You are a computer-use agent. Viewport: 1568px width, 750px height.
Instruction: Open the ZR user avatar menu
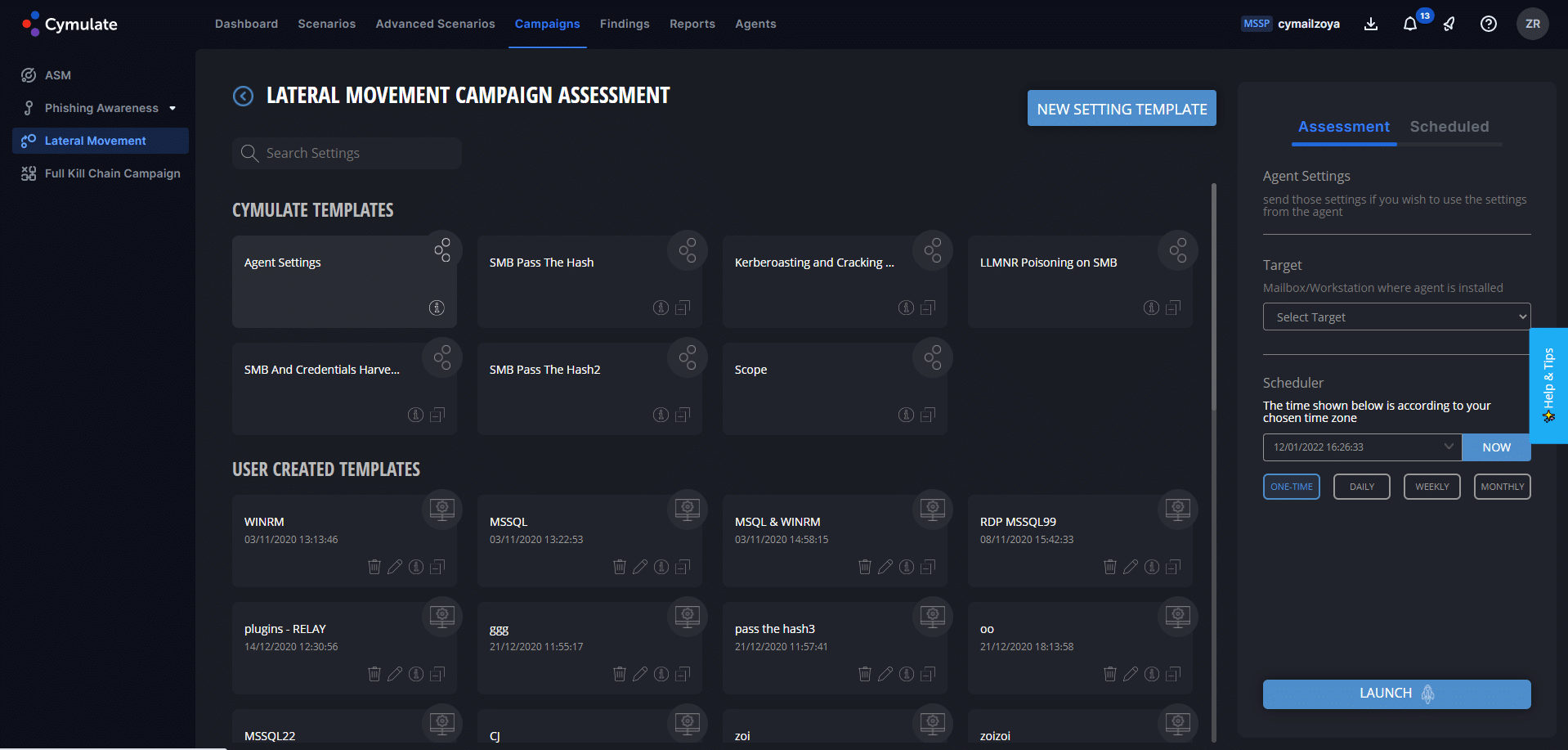(x=1533, y=24)
